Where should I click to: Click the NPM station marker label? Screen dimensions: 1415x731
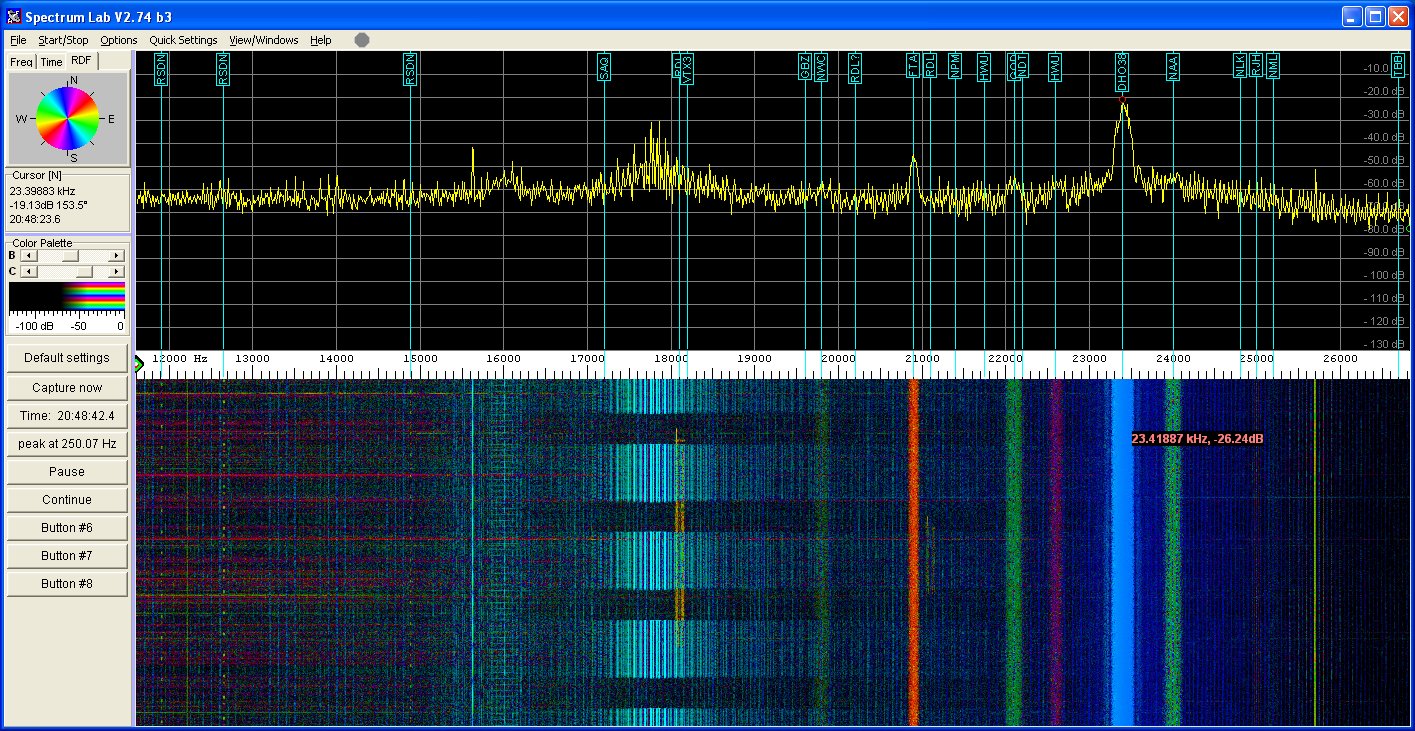[x=955, y=67]
